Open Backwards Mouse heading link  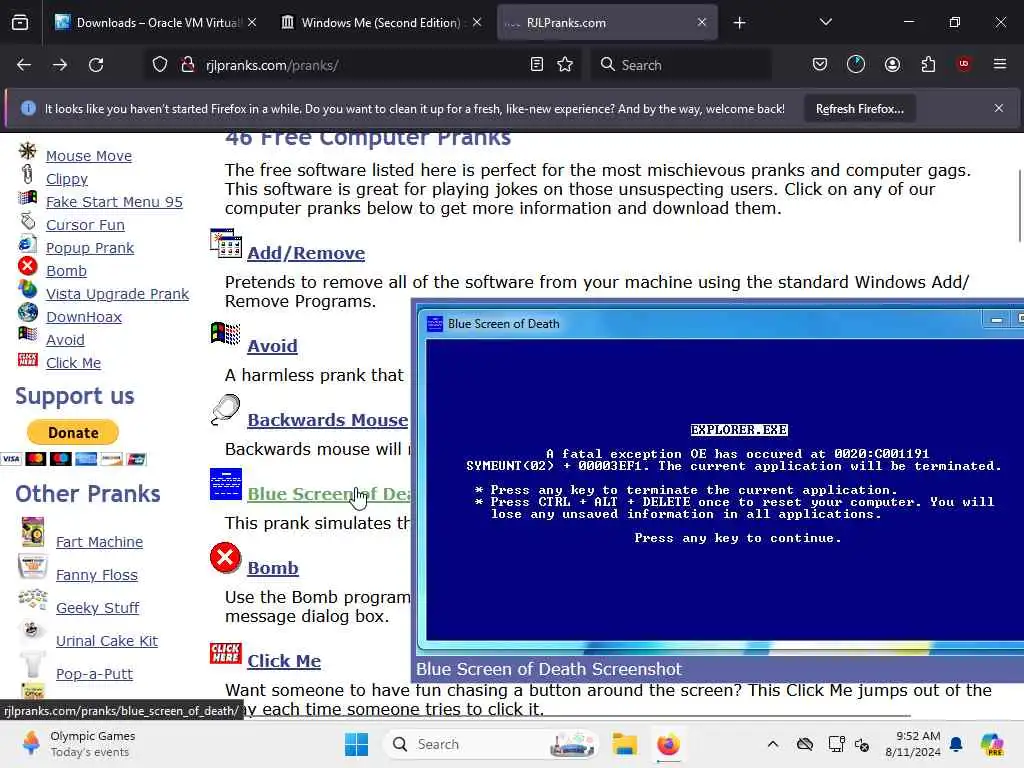tap(328, 420)
